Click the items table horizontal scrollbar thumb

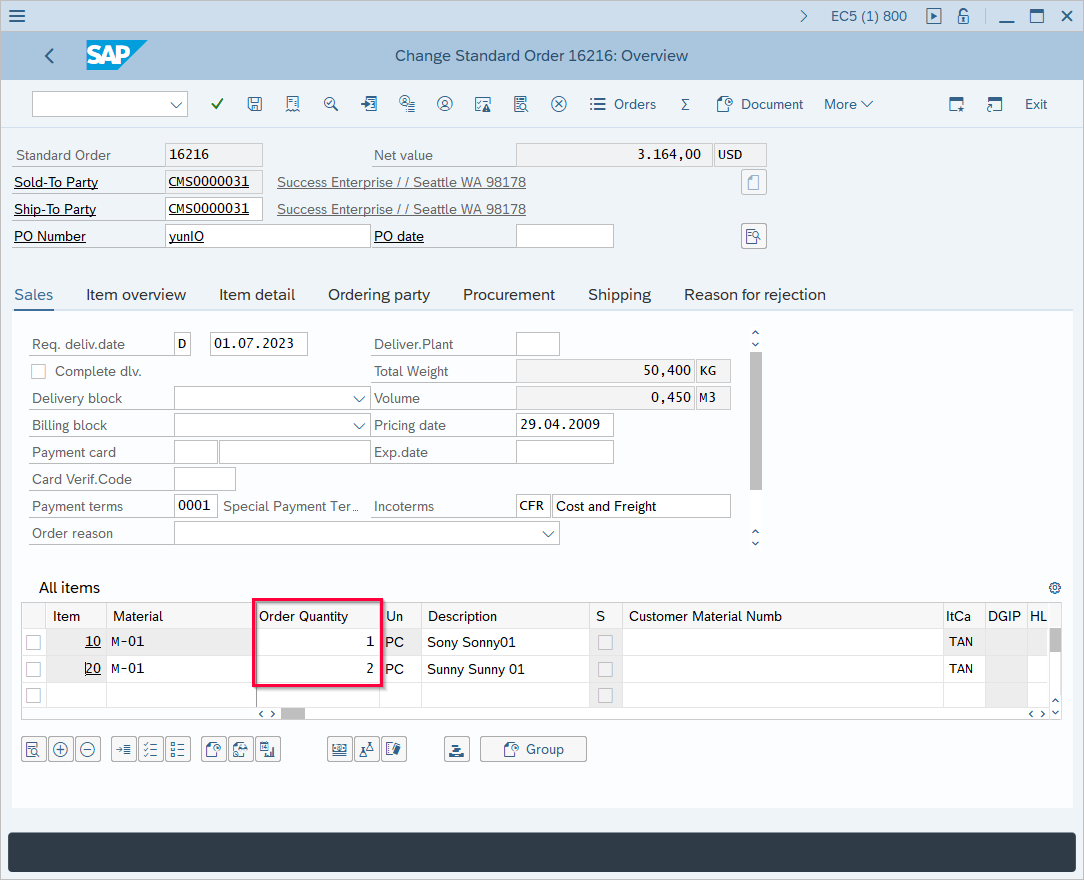(292, 713)
